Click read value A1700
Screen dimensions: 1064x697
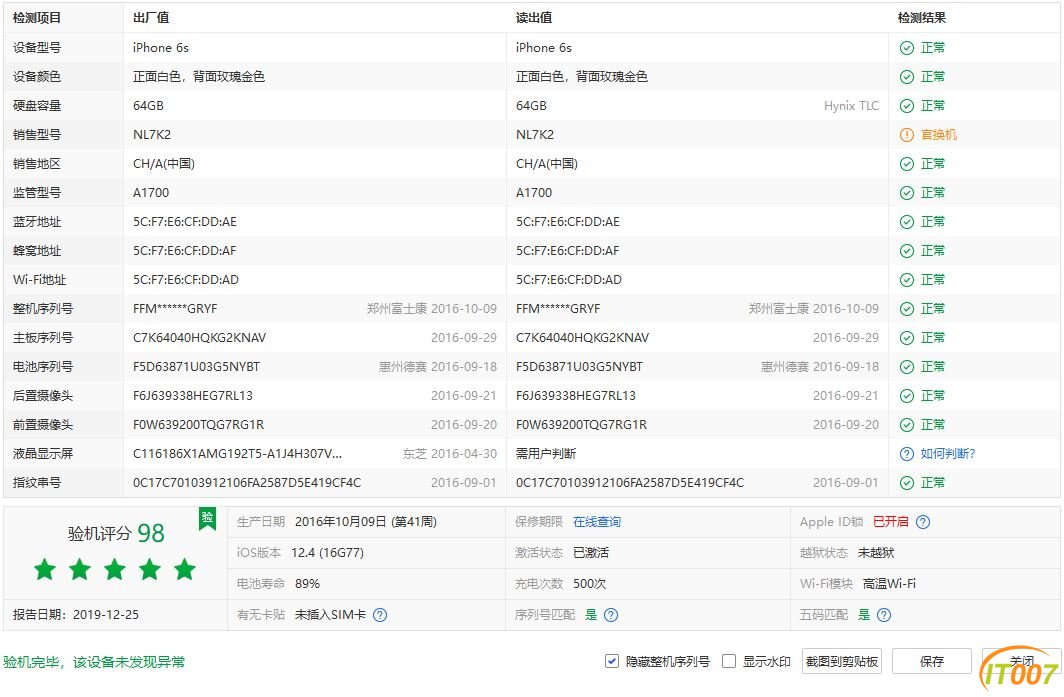point(534,193)
